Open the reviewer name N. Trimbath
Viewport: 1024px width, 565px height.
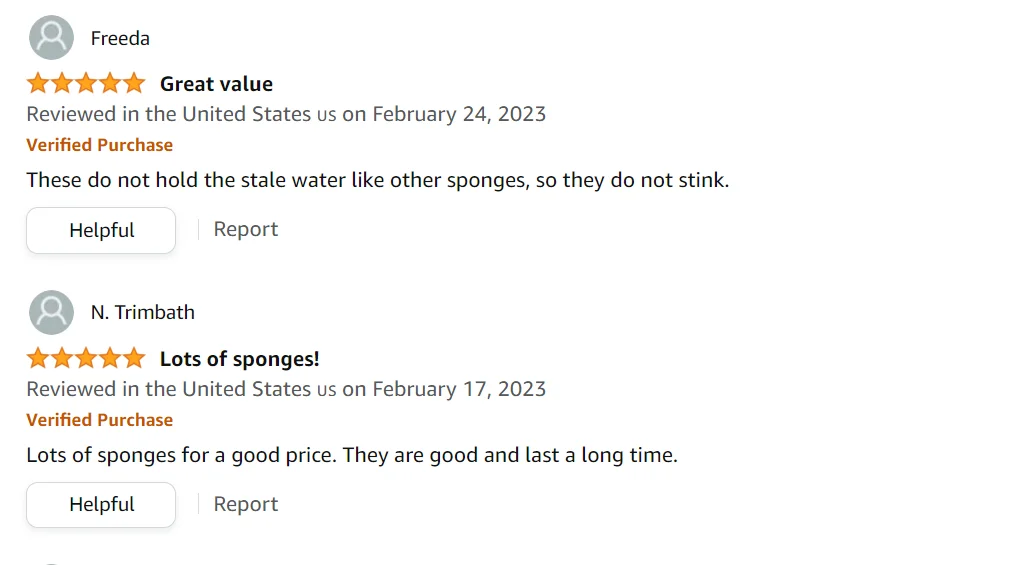tap(142, 312)
